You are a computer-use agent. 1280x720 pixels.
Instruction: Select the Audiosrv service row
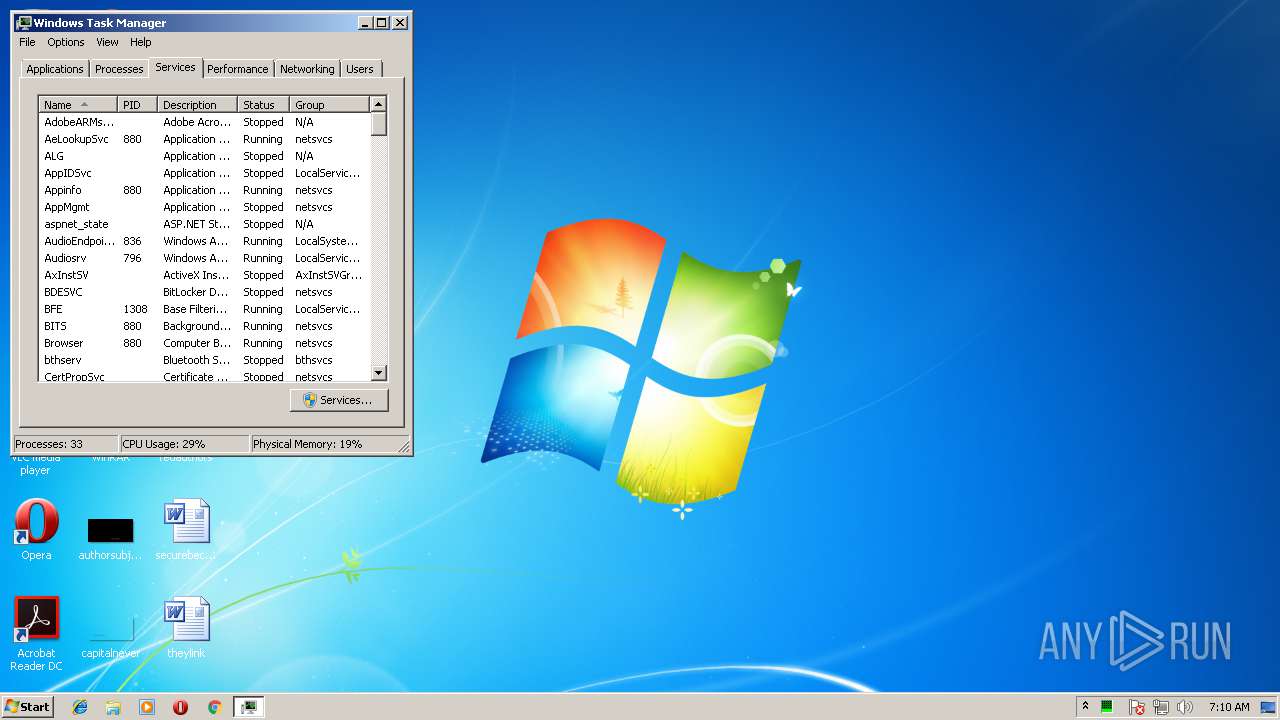coord(204,258)
